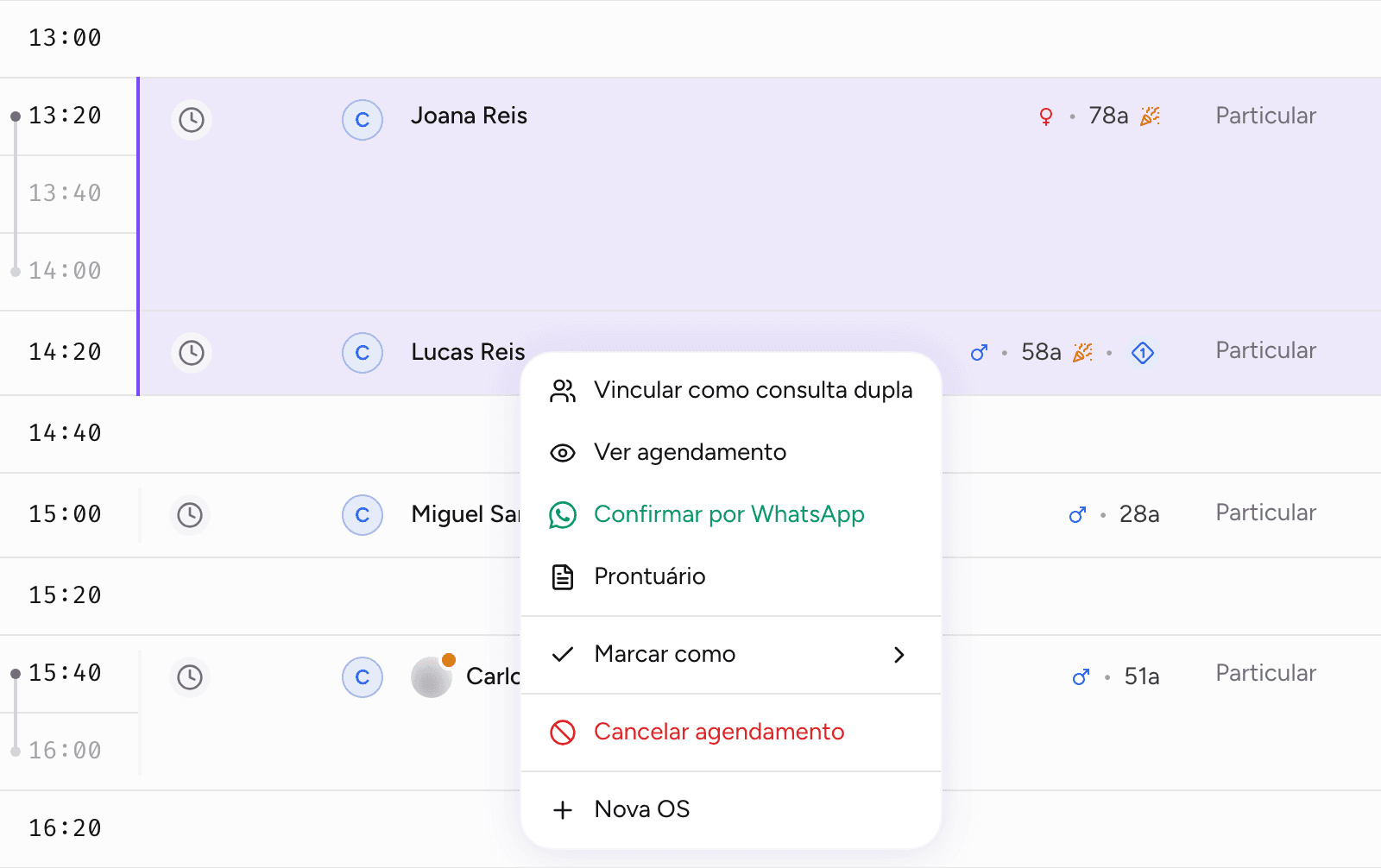Click the birthday confetti icon beside 78a
Image resolution: width=1381 pixels, height=868 pixels.
coord(1150,116)
